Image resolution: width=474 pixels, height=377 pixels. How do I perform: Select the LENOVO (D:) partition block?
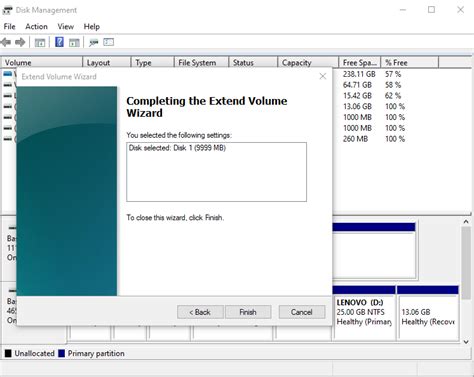tap(364, 313)
